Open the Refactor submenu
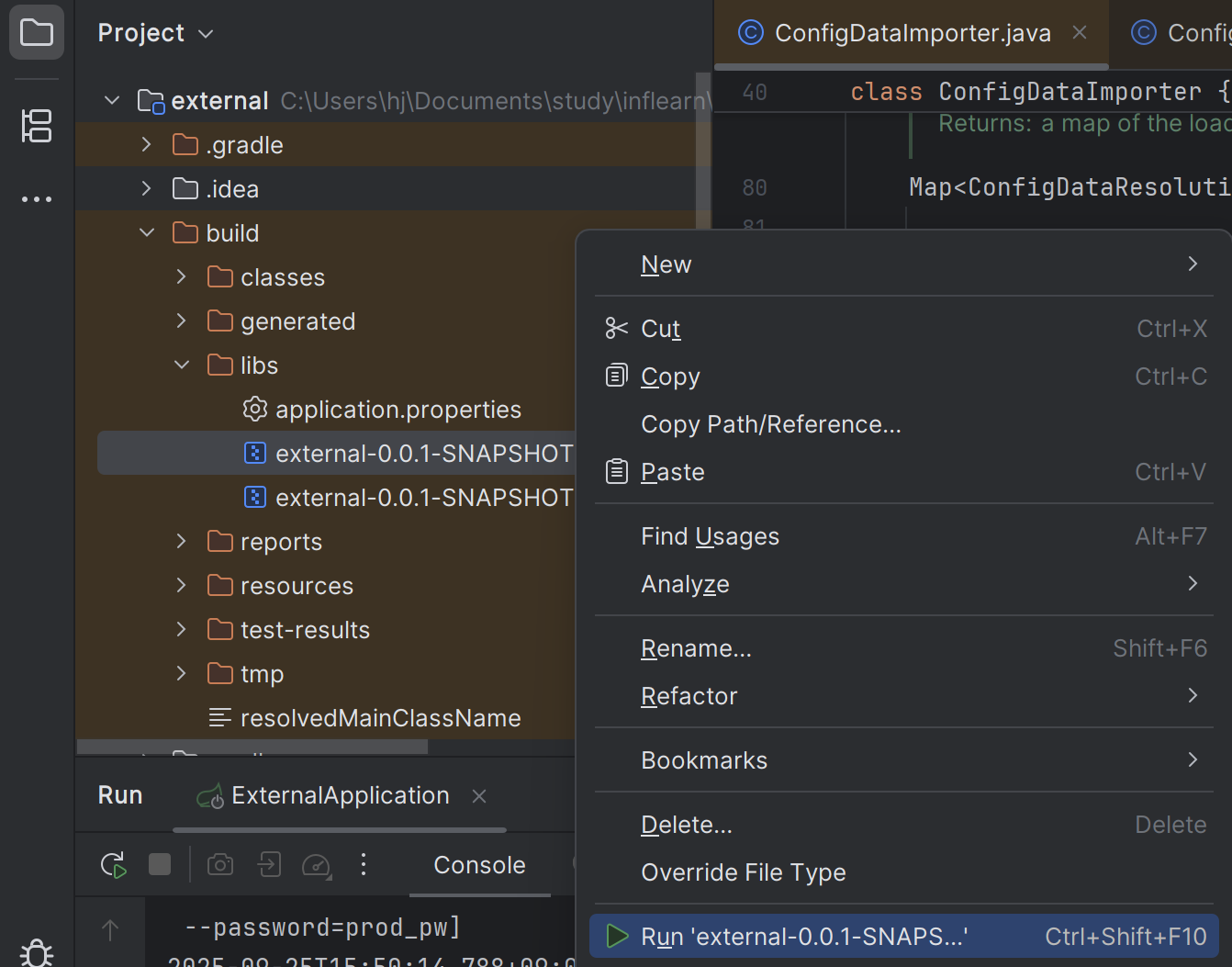1232x967 pixels. 903,696
